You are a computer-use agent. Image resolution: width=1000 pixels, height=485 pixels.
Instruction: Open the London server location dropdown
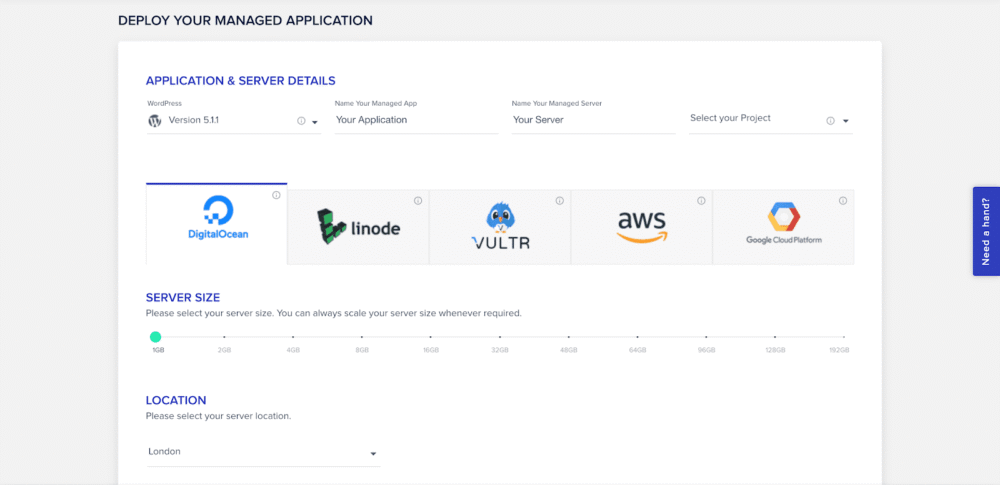(373, 454)
